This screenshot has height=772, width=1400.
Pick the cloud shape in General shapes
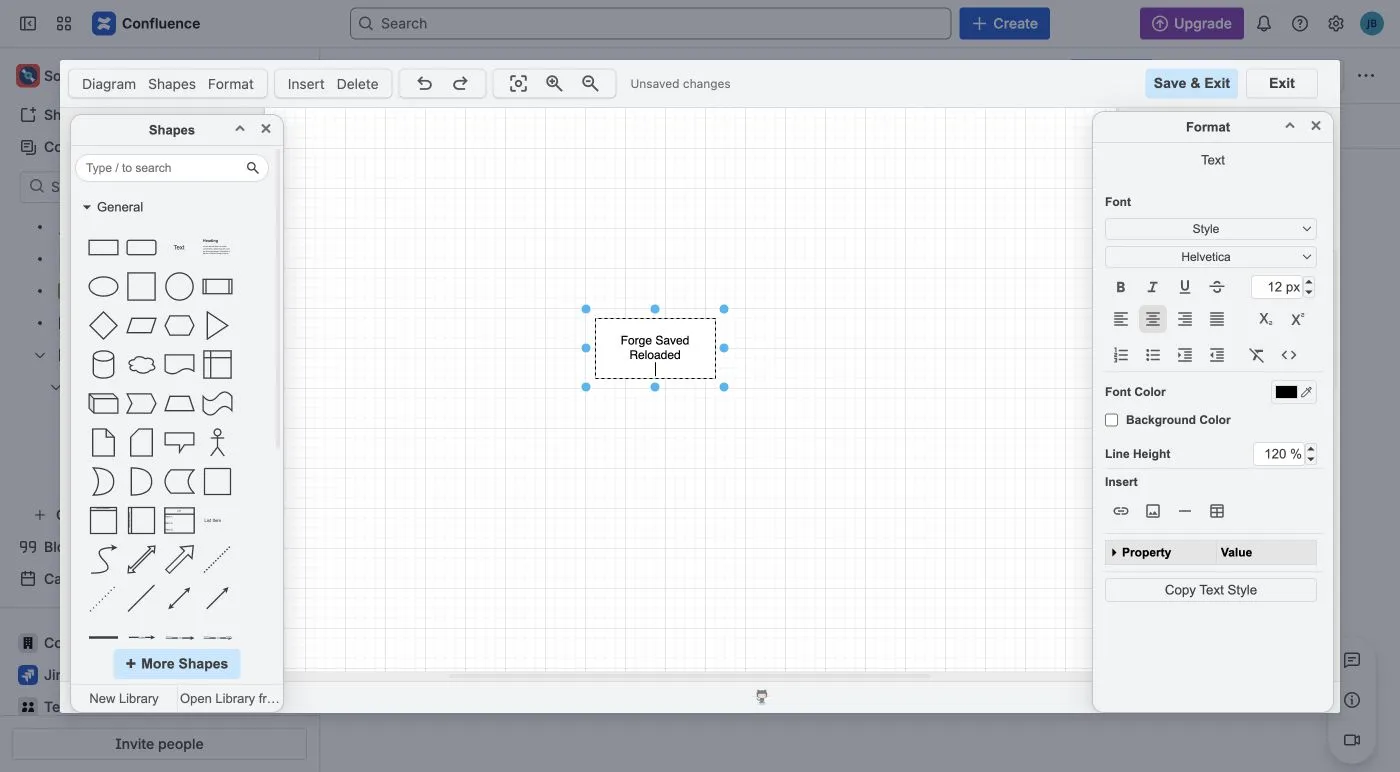[x=141, y=364]
